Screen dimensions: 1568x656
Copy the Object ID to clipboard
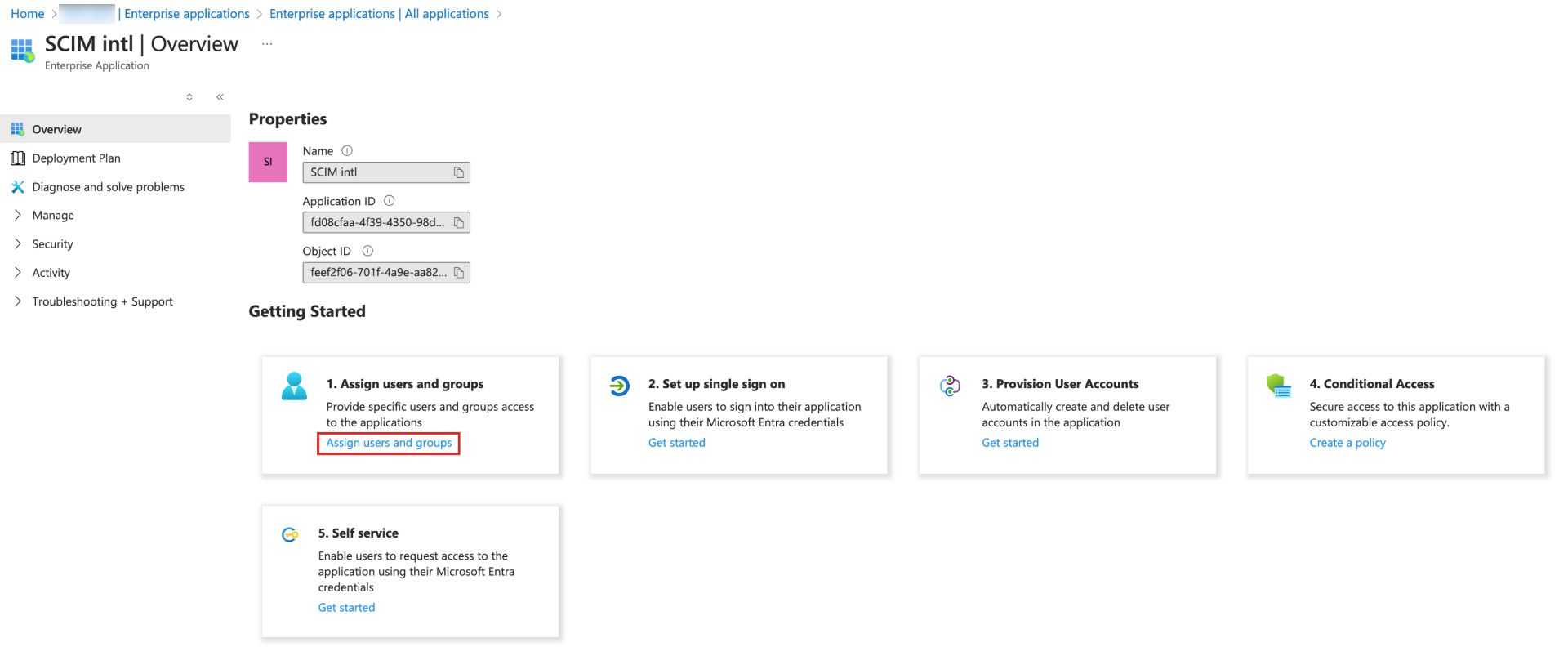459,273
